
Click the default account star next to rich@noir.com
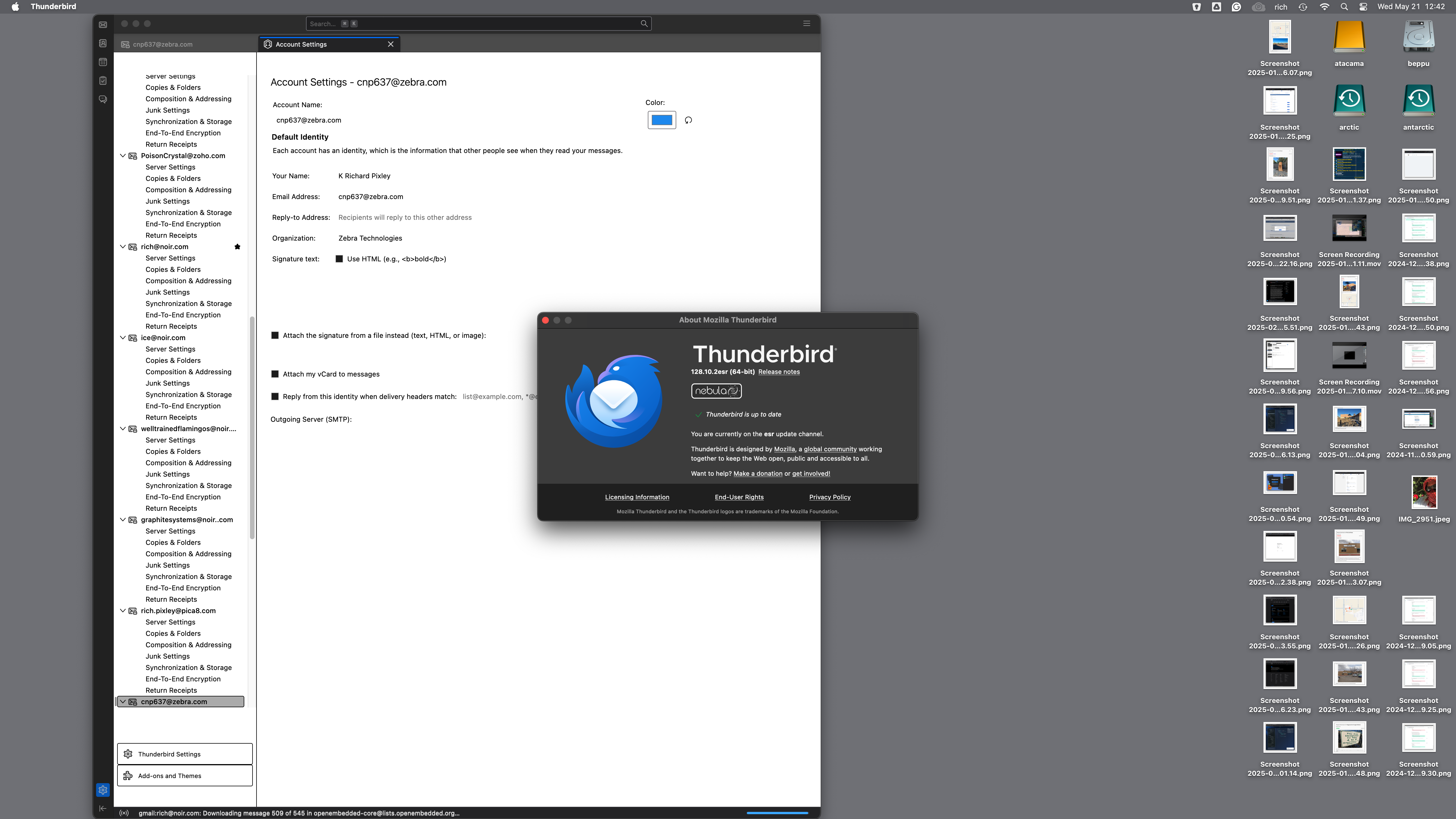click(237, 247)
